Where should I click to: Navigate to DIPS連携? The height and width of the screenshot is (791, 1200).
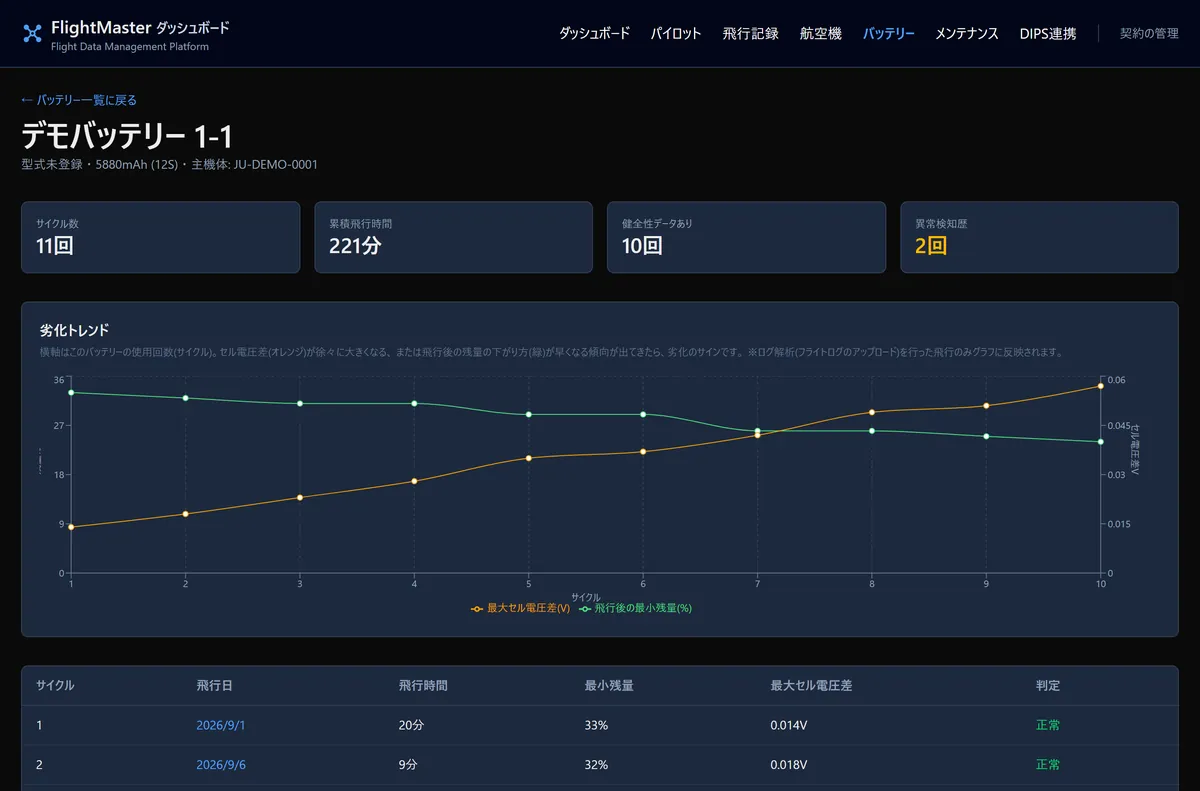(x=1048, y=34)
